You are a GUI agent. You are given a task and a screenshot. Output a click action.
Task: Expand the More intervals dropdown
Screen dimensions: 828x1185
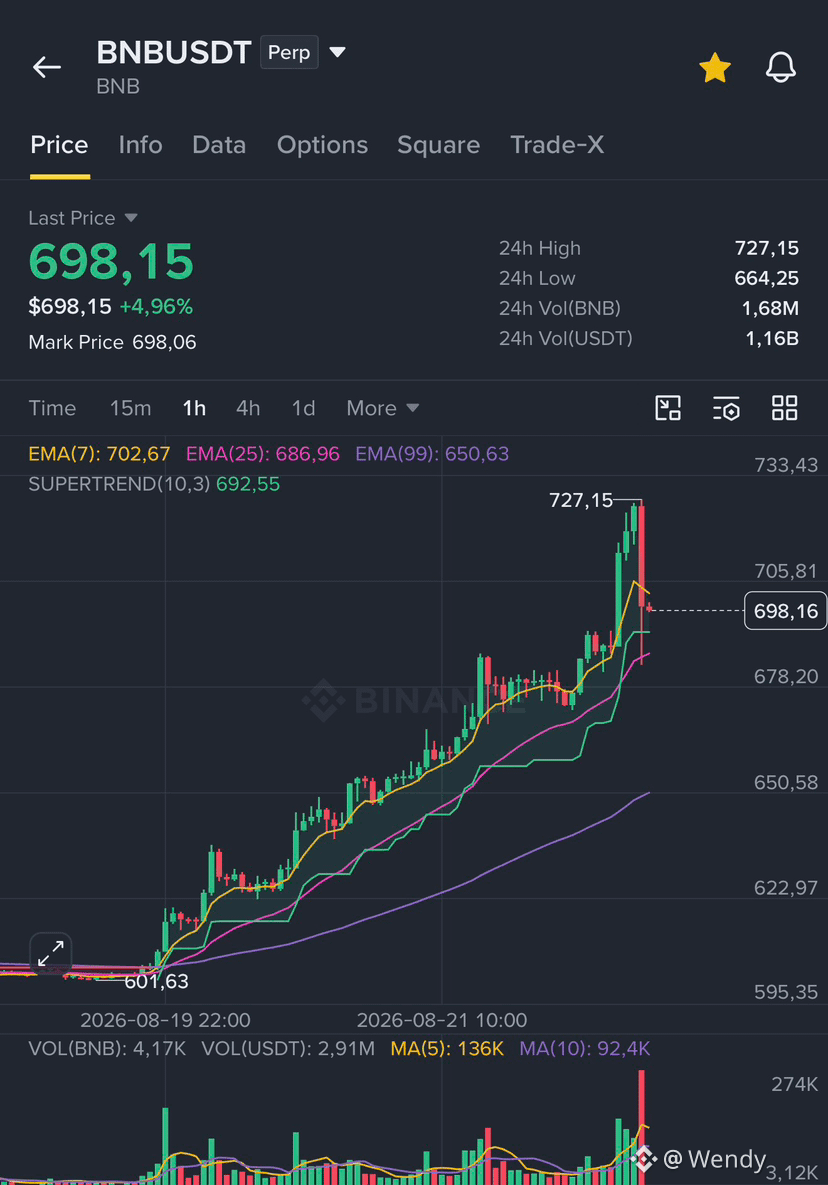[382, 408]
